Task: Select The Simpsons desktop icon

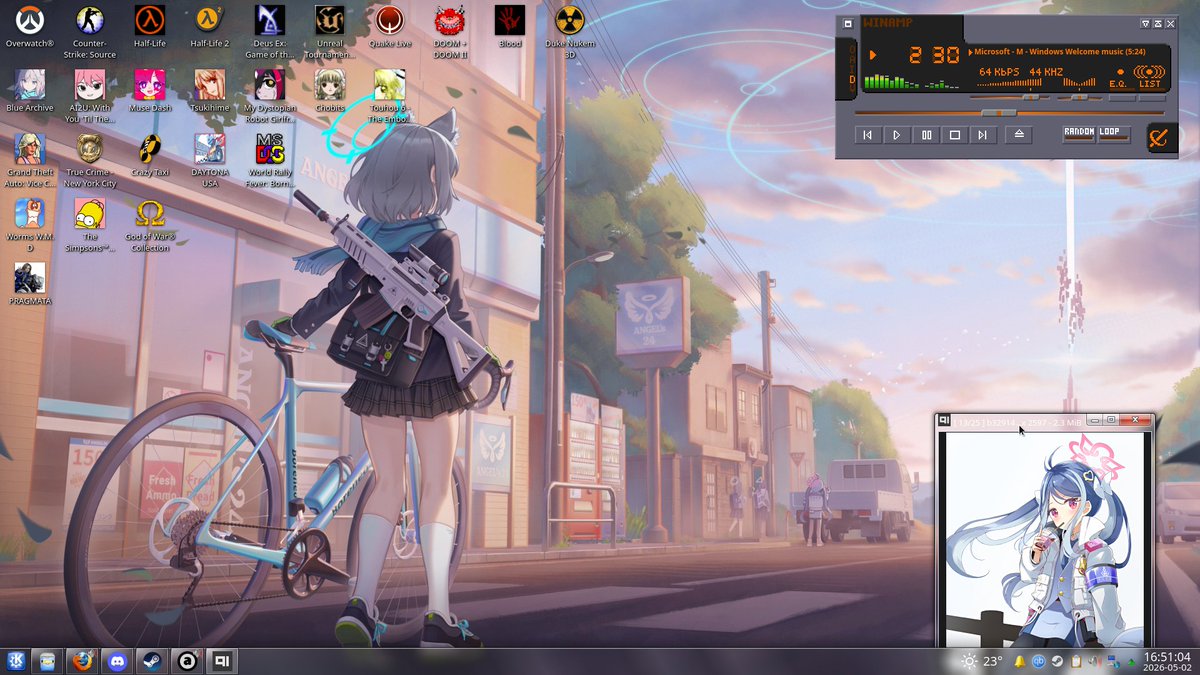Action: click(x=90, y=224)
